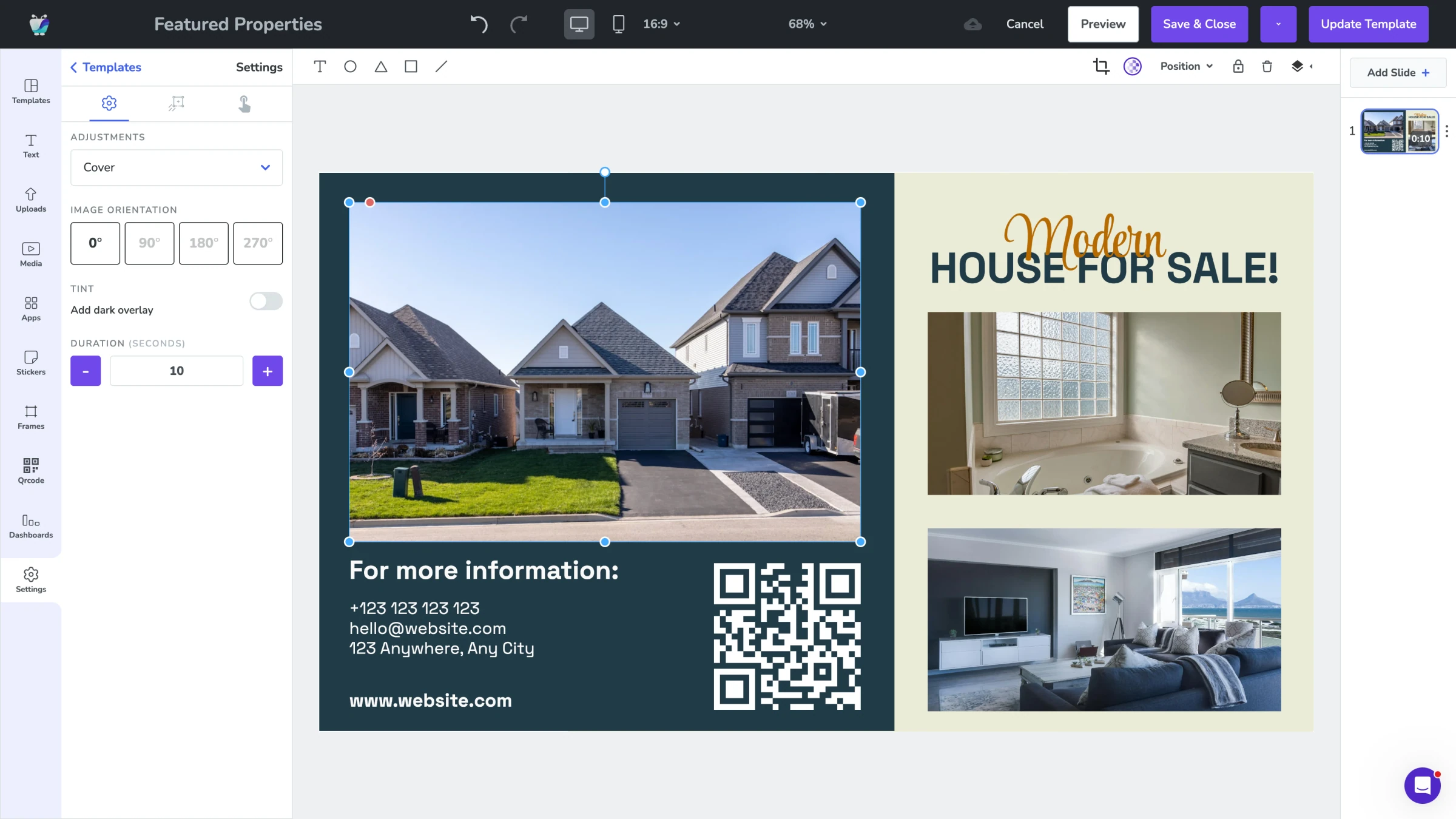1456x819 pixels.
Task: Open the Dashboards sidebar panel
Action: 31,526
